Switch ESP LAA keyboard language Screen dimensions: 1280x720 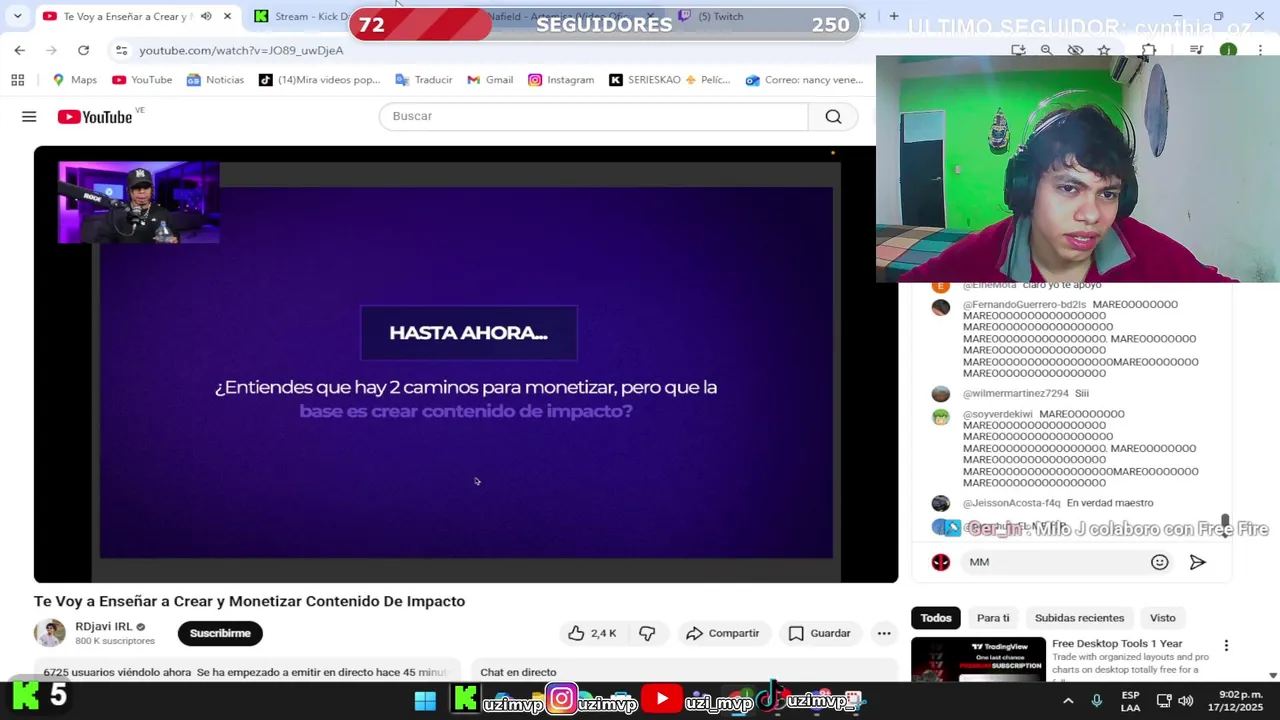tap(1130, 701)
